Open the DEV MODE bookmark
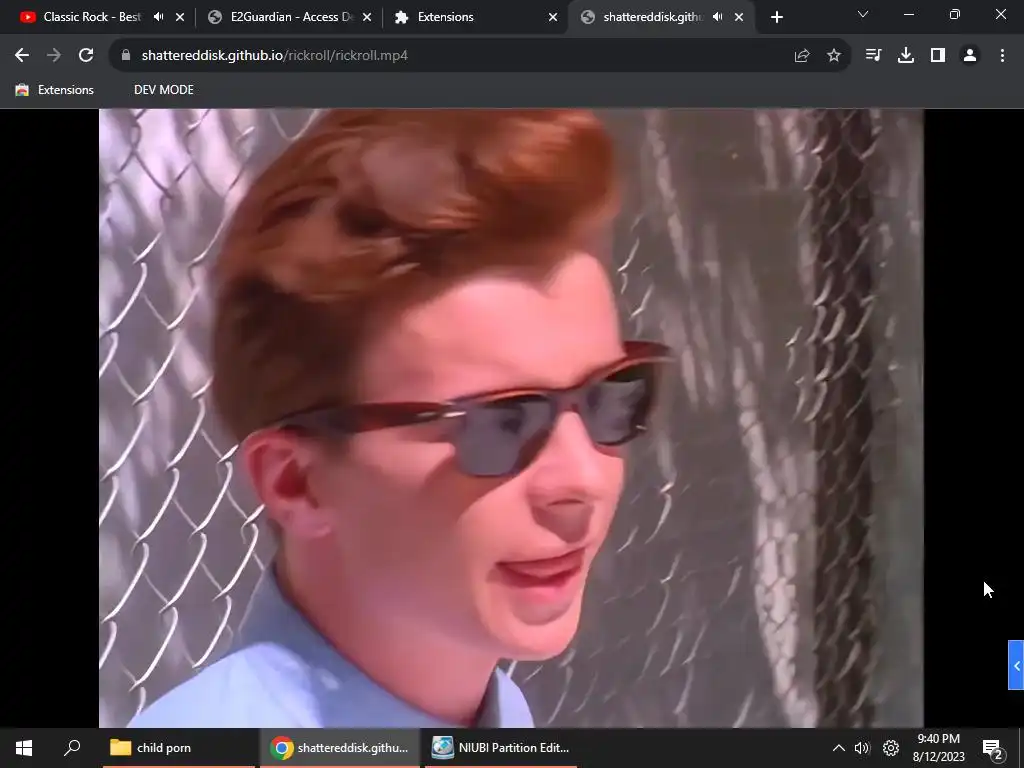1024x768 pixels. click(x=163, y=90)
